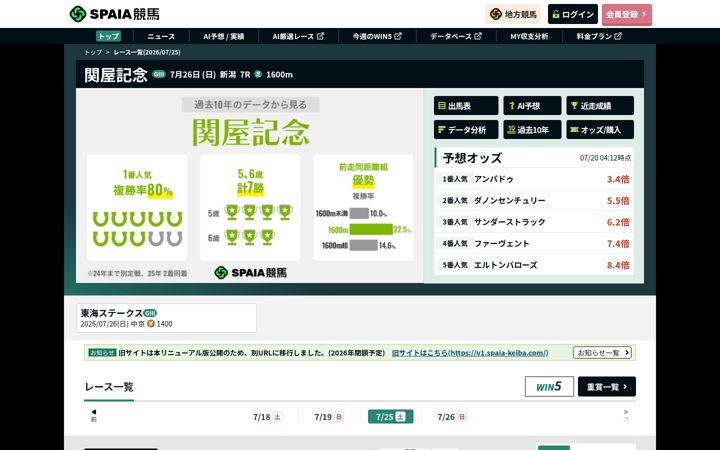Click the レース一覧 section heading
The image size is (720, 450).
tap(109, 387)
